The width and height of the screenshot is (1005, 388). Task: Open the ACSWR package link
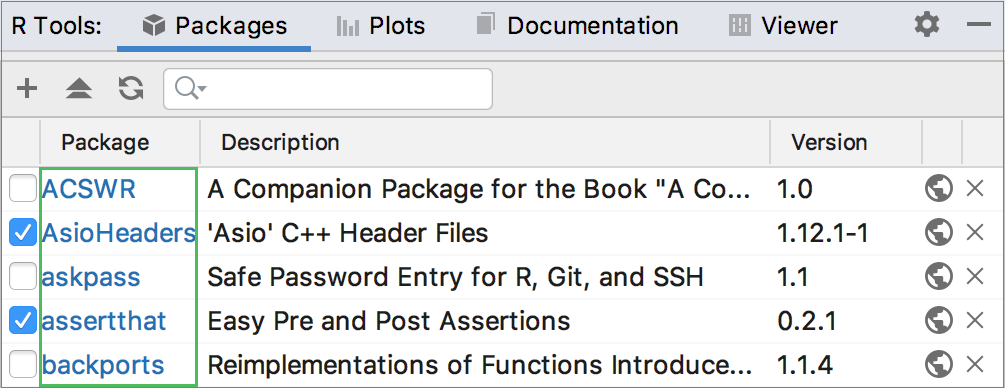(89, 190)
